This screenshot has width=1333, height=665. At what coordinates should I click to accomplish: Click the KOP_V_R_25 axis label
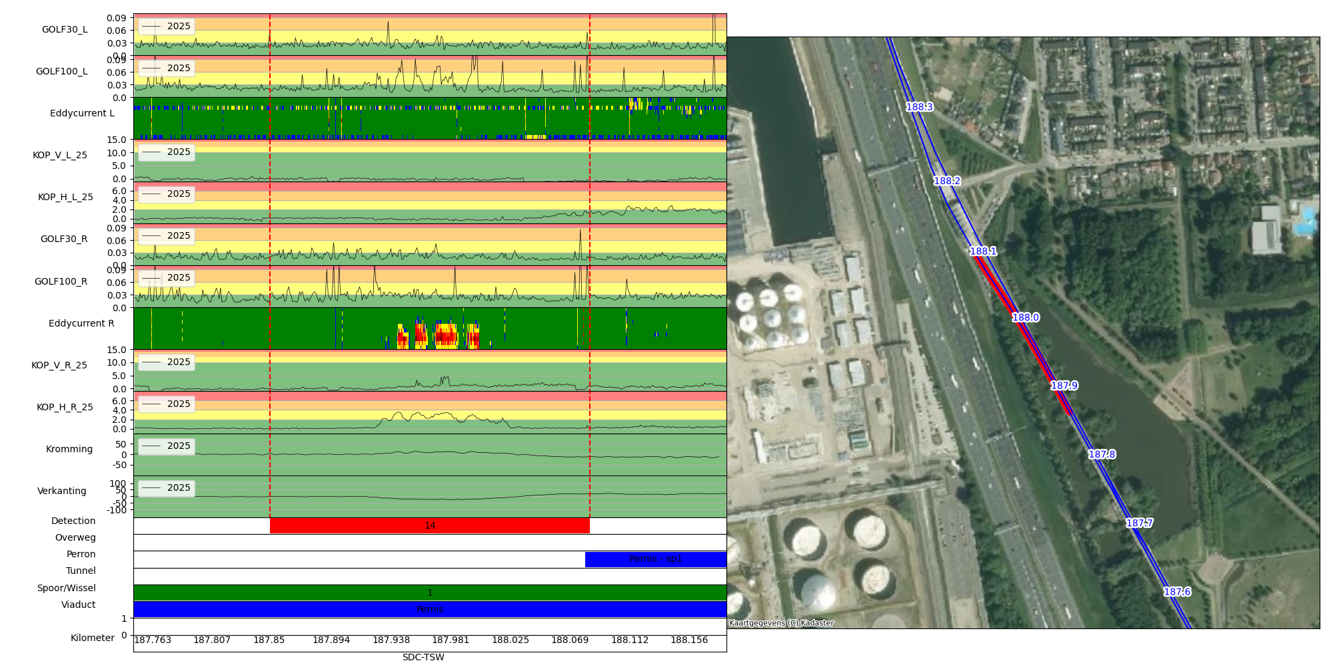(x=59, y=366)
